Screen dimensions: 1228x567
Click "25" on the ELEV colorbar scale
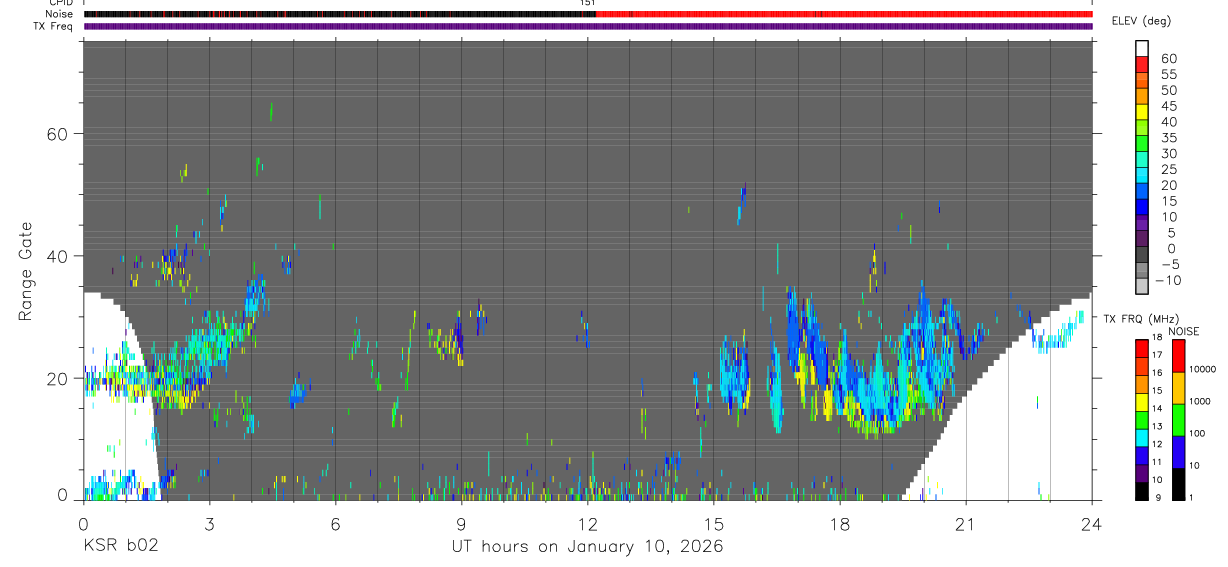click(x=1168, y=169)
